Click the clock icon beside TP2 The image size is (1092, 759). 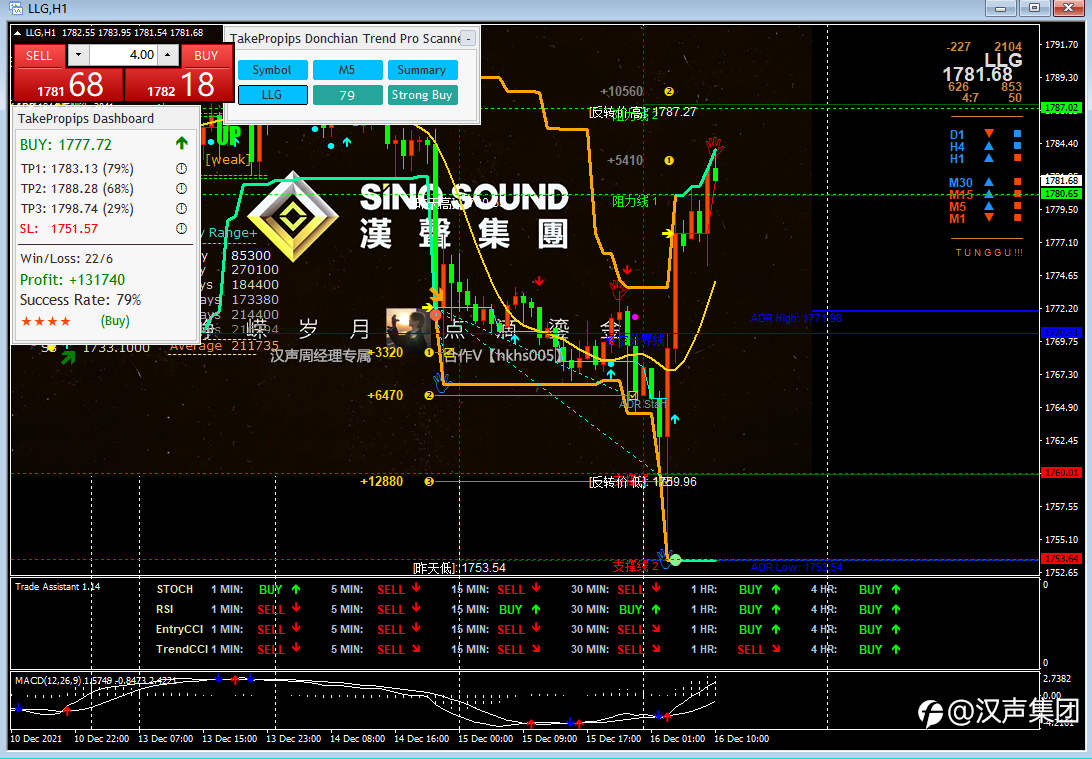click(181, 189)
